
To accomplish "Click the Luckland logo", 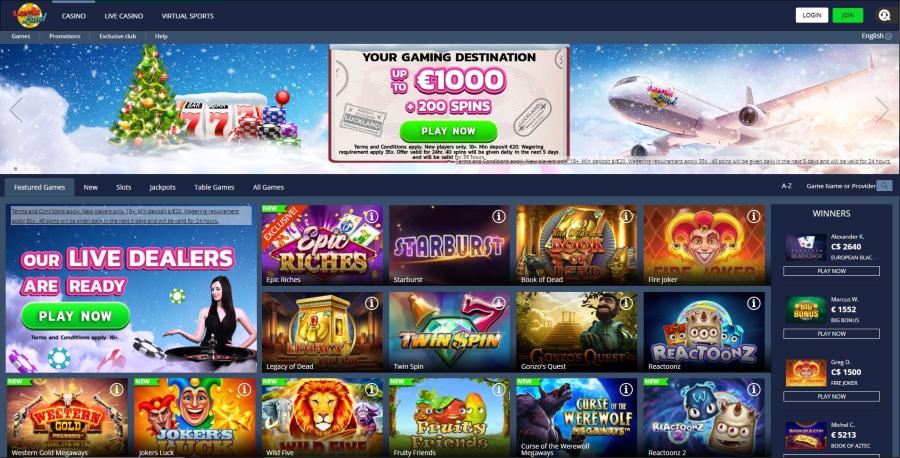I will (30, 15).
